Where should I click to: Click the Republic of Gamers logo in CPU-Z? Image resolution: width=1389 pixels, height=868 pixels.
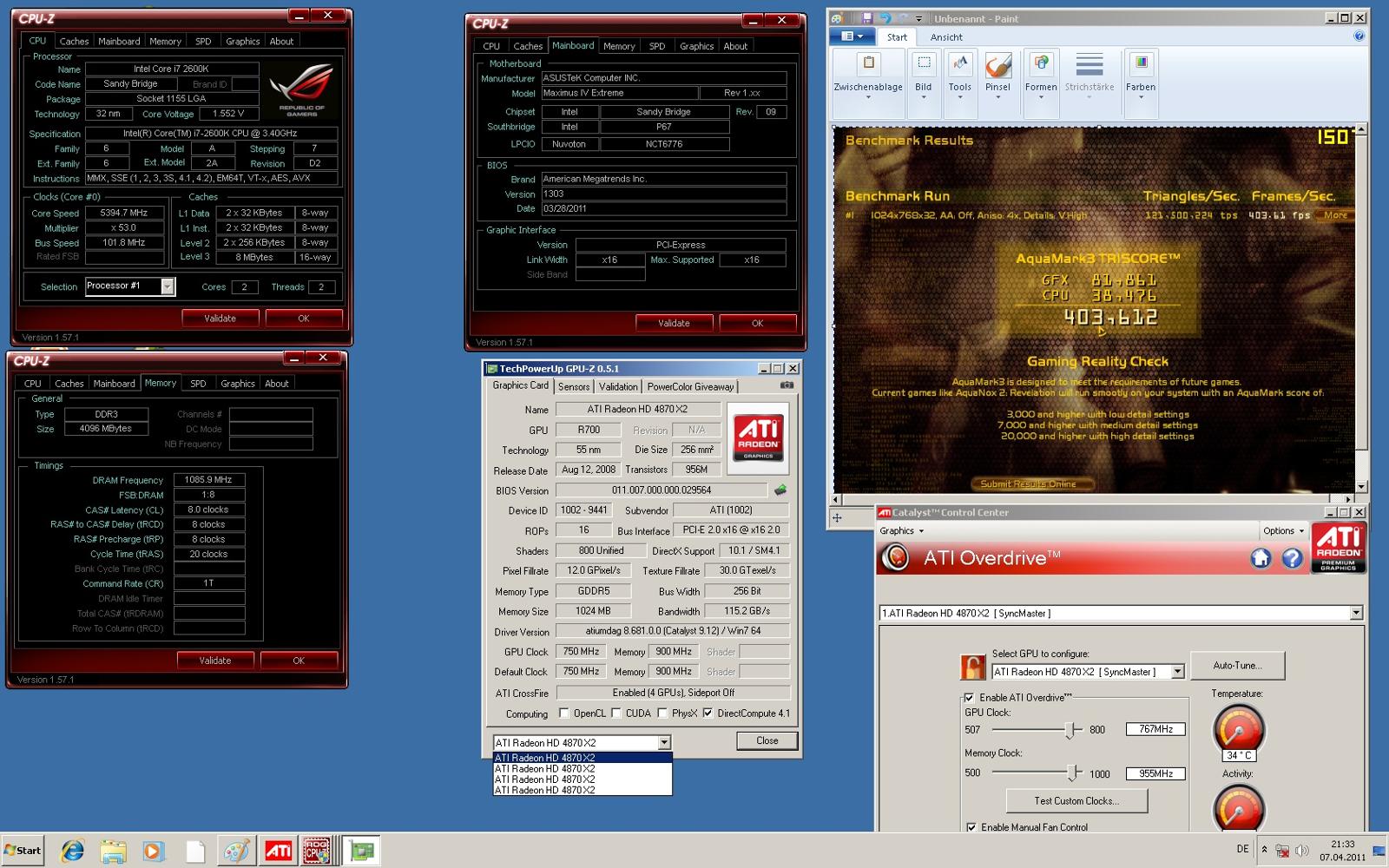(x=302, y=90)
